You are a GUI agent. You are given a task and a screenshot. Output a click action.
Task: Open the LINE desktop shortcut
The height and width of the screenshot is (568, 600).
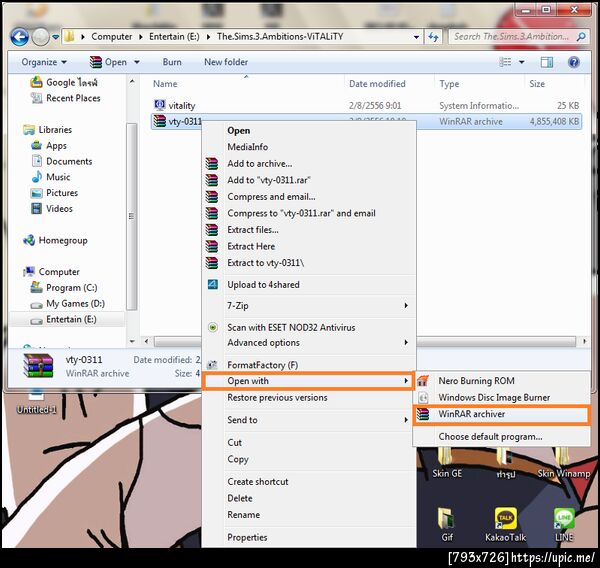pyautogui.click(x=564, y=525)
